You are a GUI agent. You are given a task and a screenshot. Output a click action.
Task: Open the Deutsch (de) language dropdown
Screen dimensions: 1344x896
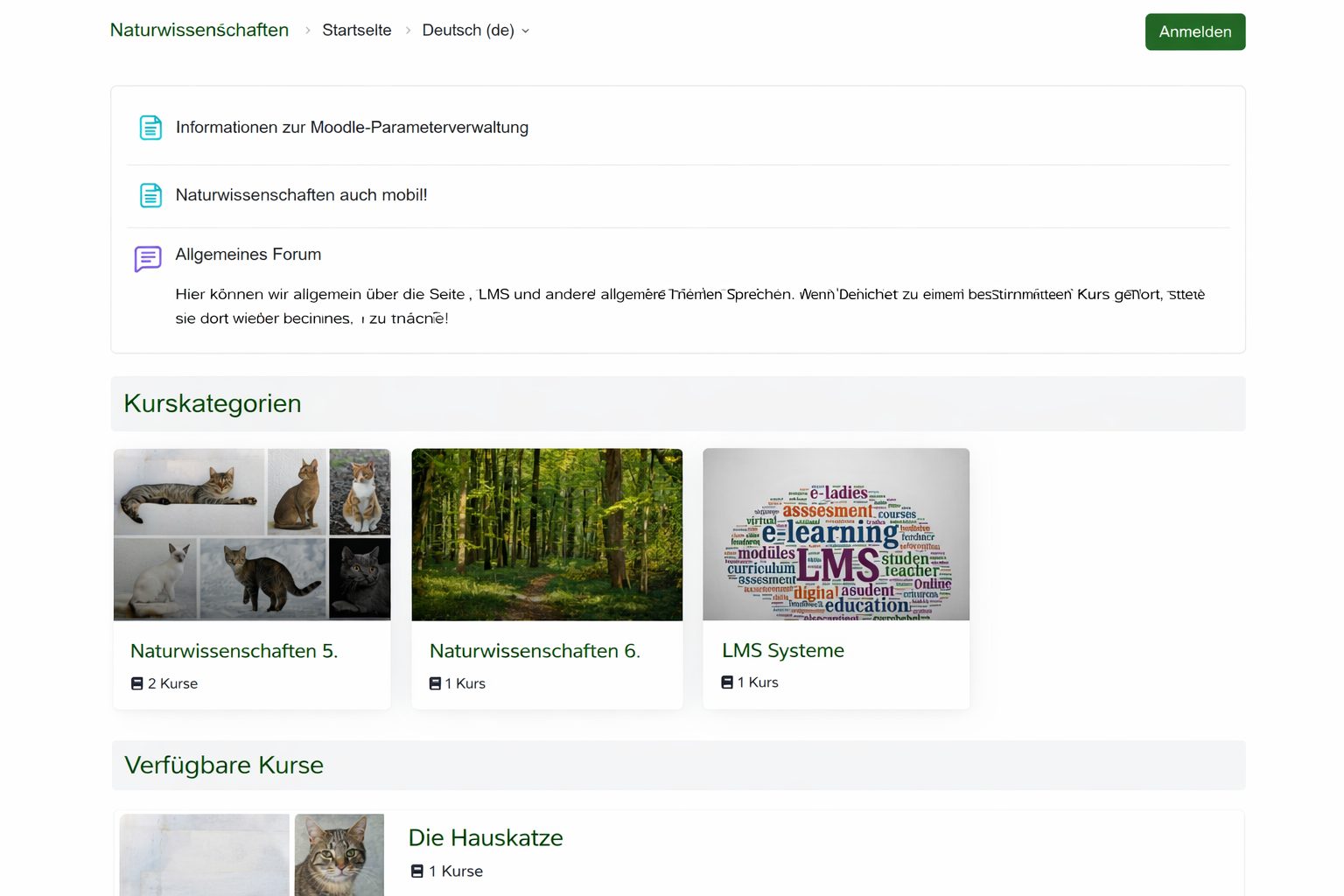coord(468,31)
